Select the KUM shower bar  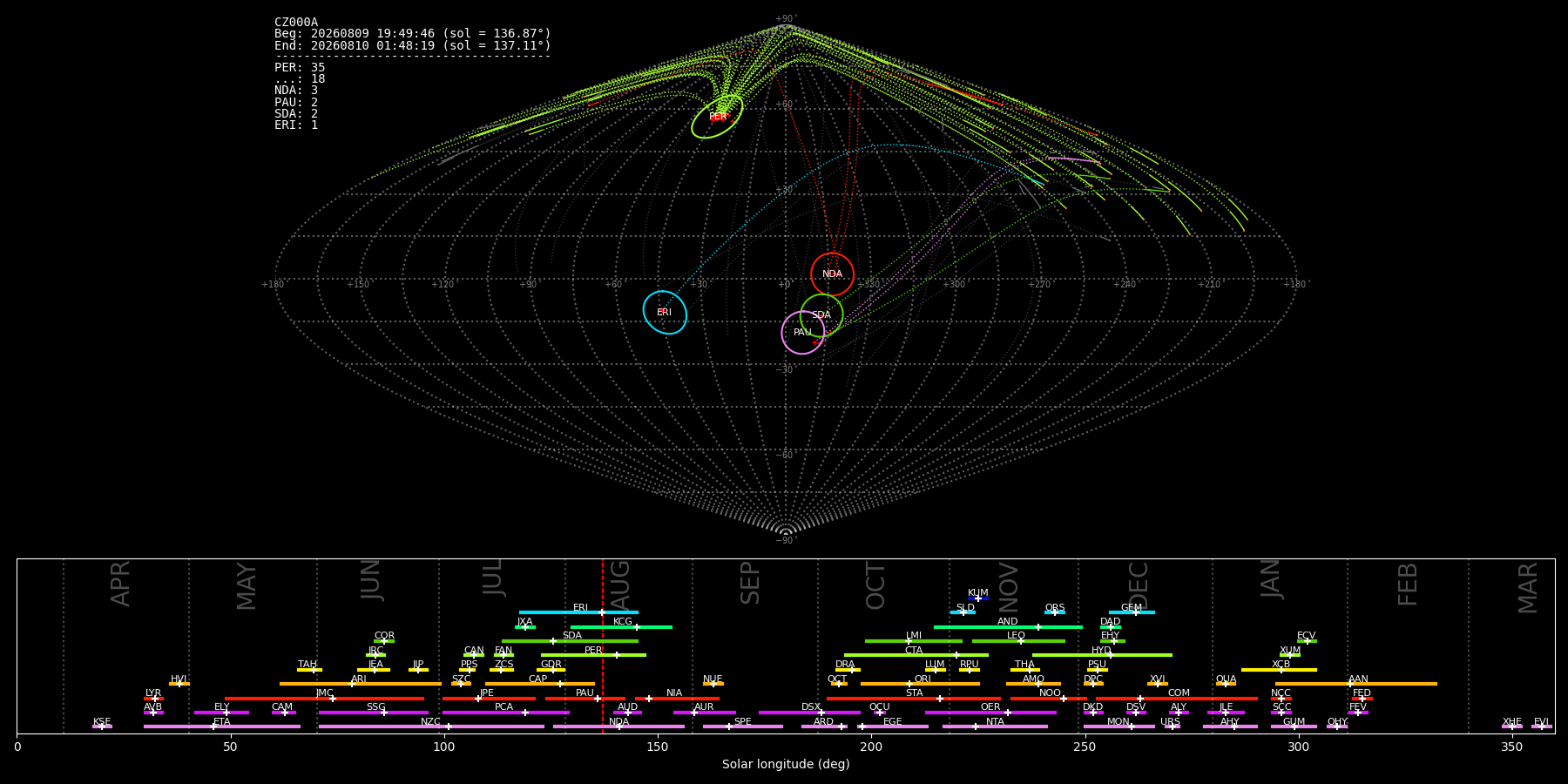978,598
